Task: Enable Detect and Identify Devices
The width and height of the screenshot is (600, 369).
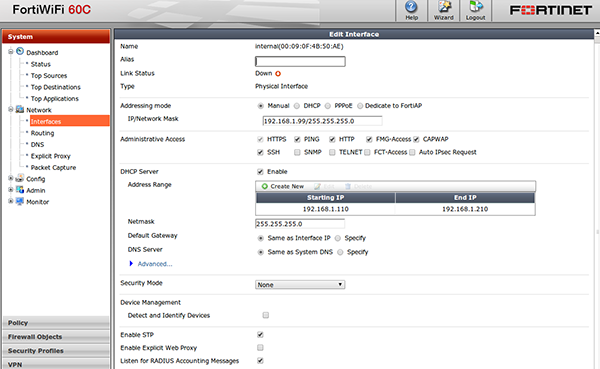Action: pyautogui.click(x=266, y=315)
